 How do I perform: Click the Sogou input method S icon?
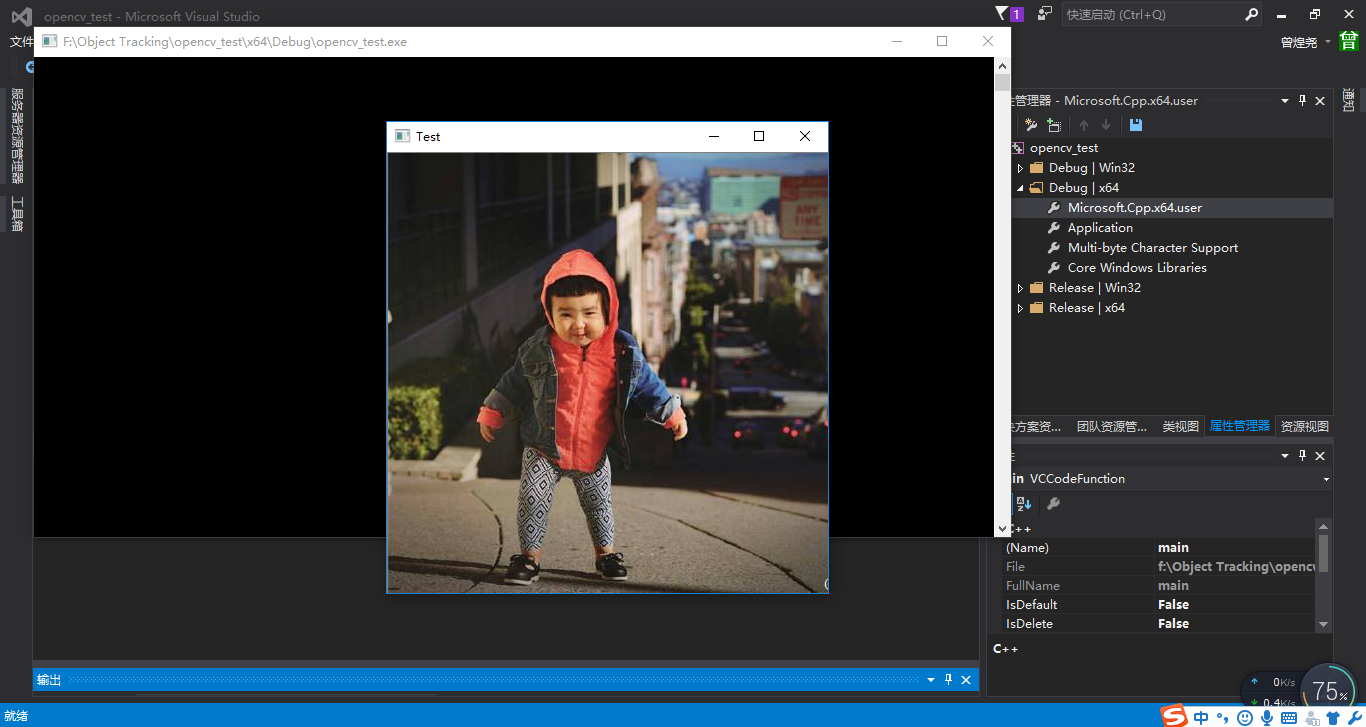coord(1174,716)
